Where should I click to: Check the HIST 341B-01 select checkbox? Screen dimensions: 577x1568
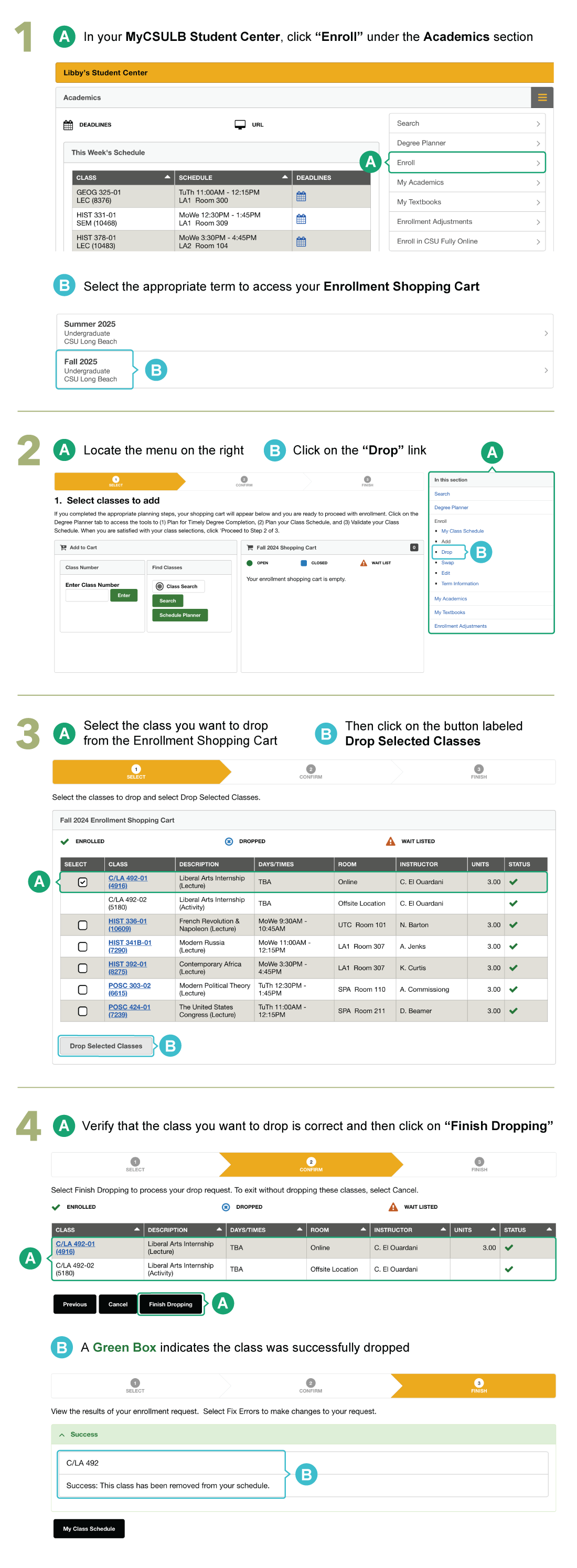point(83,947)
